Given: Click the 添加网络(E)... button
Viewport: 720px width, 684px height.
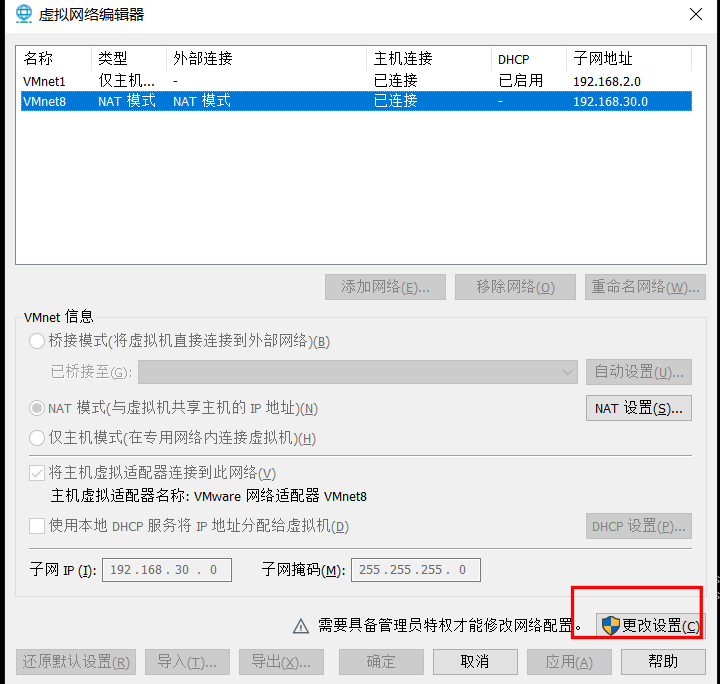Looking at the screenshot, I should coord(385,287).
